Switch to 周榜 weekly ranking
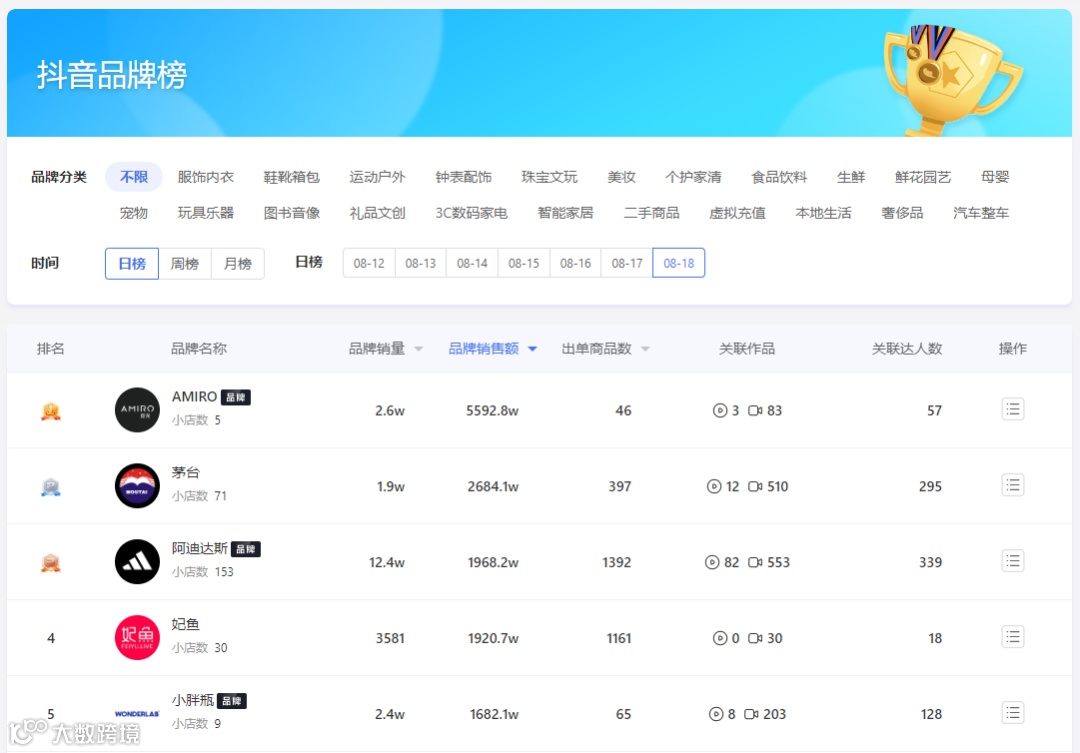This screenshot has width=1080, height=753. click(185, 263)
